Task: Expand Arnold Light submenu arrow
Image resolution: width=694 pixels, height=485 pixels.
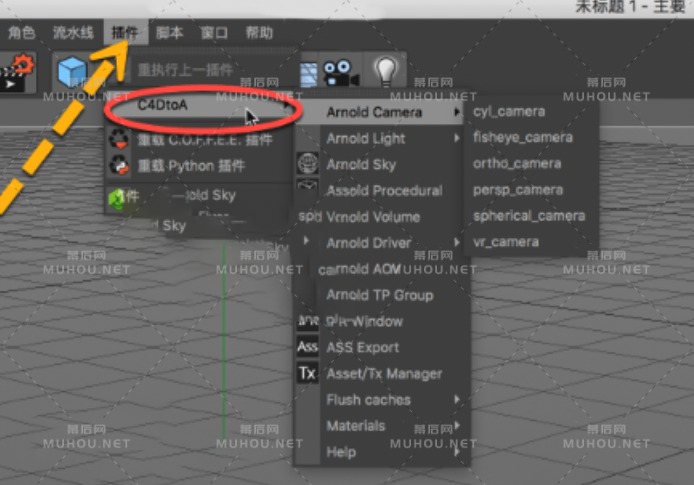Action: [x=457, y=139]
